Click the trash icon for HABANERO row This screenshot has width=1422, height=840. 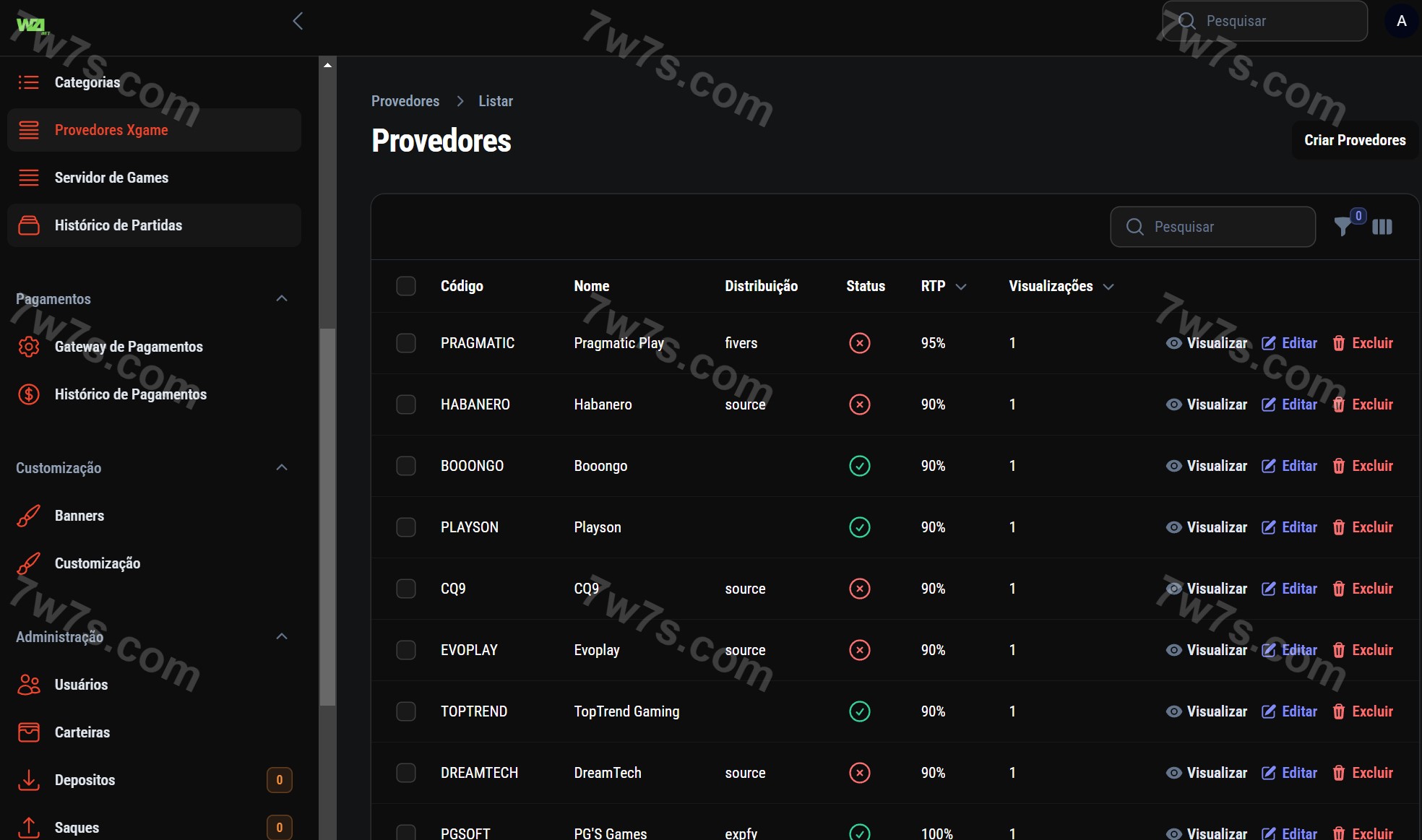pos(1338,404)
